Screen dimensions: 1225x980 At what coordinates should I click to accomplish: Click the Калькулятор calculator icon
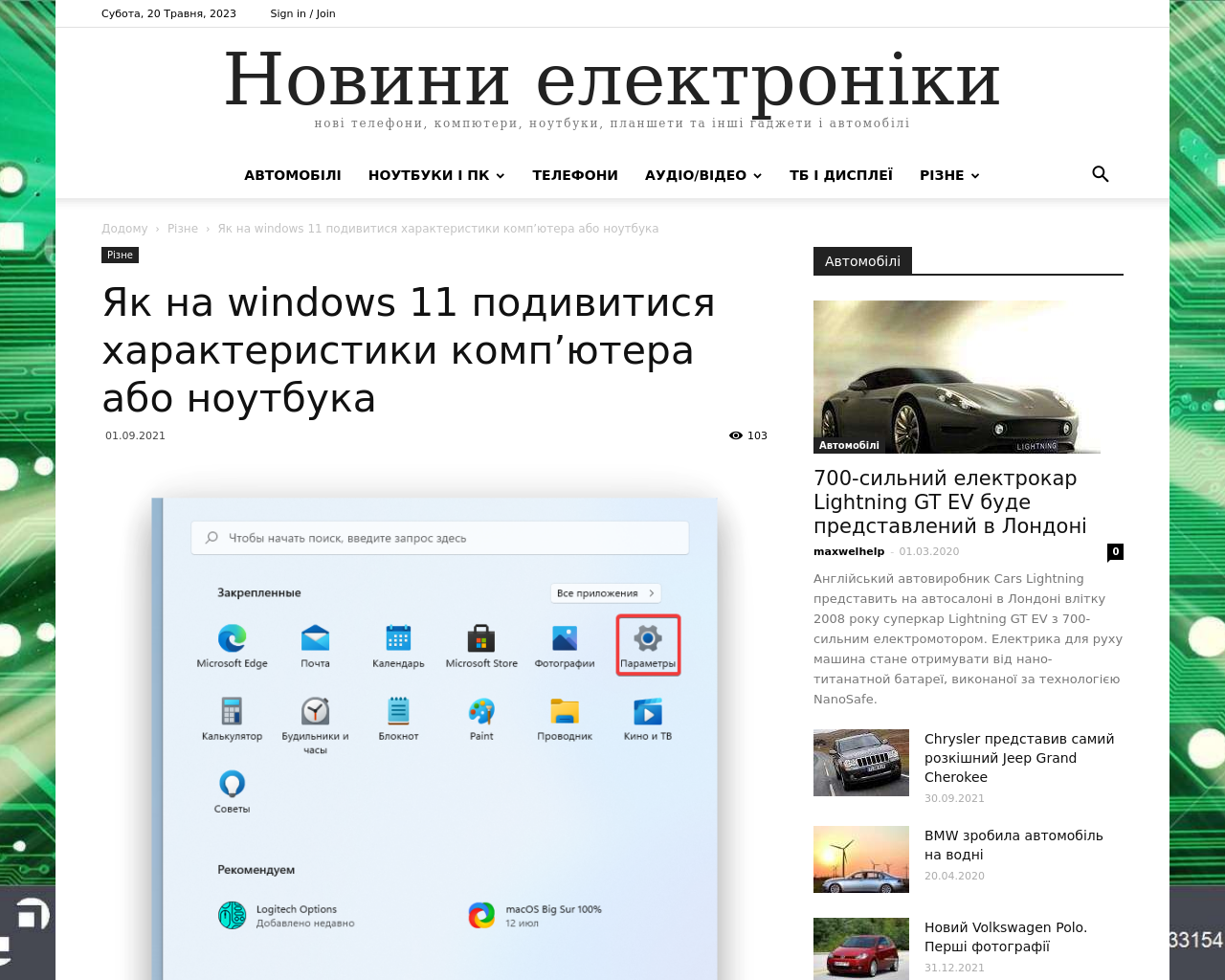[x=232, y=711]
